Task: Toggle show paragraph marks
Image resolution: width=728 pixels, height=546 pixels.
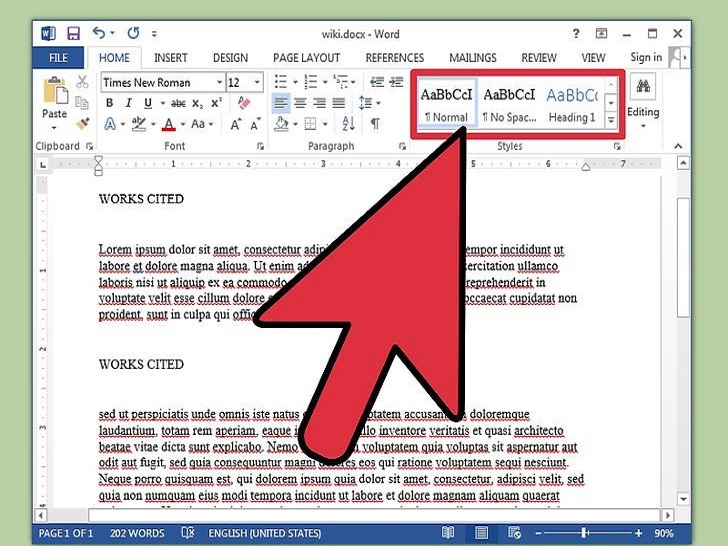Action: coord(375,124)
